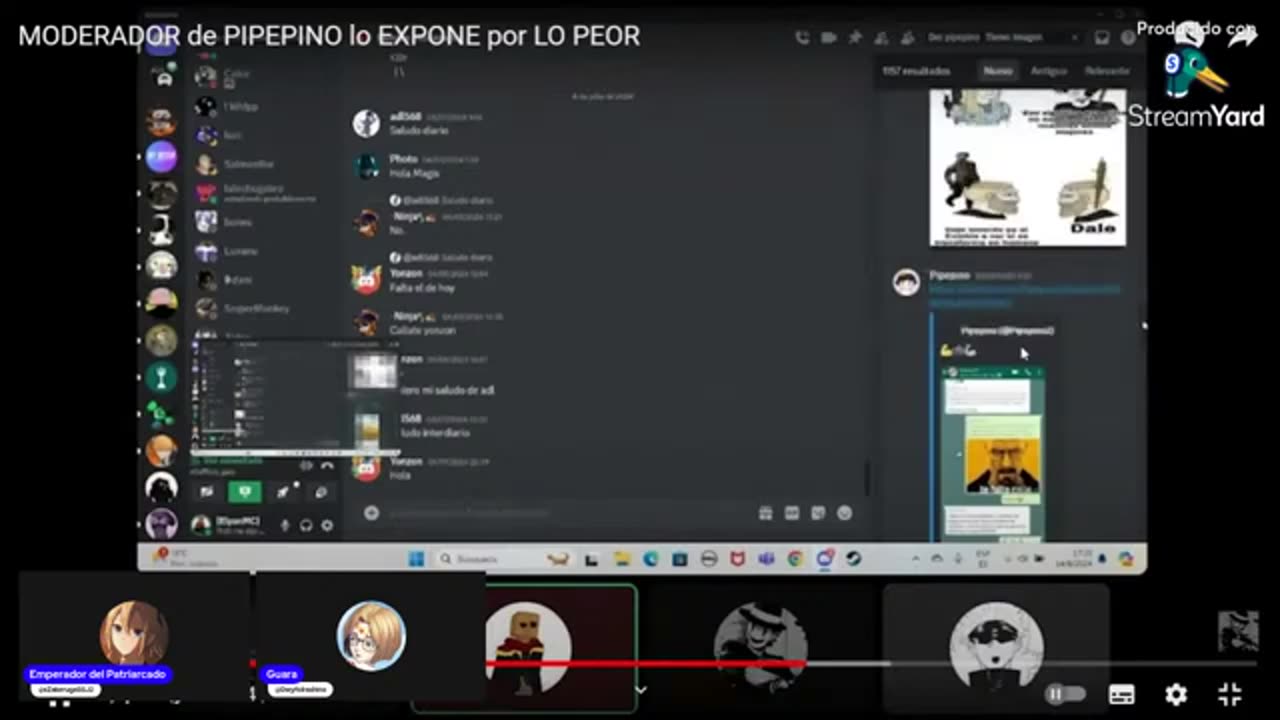This screenshot has height=720, width=1280.
Task: Open File Explorer from taskbar
Action: 622,559
